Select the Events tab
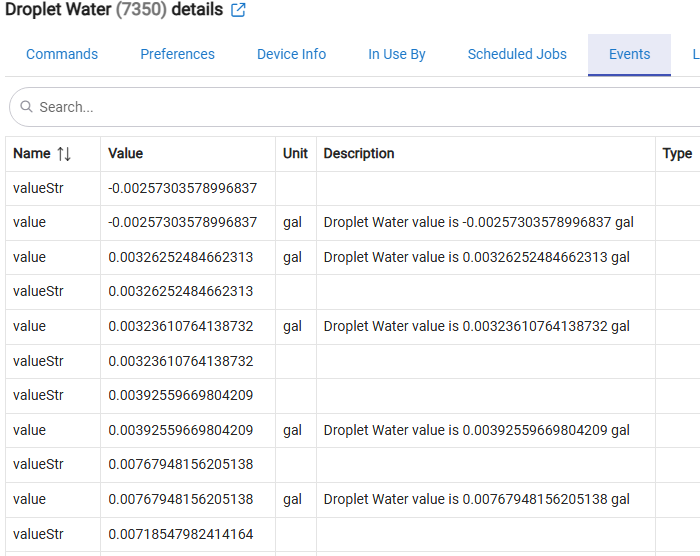This screenshot has height=556, width=700. pyautogui.click(x=629, y=54)
